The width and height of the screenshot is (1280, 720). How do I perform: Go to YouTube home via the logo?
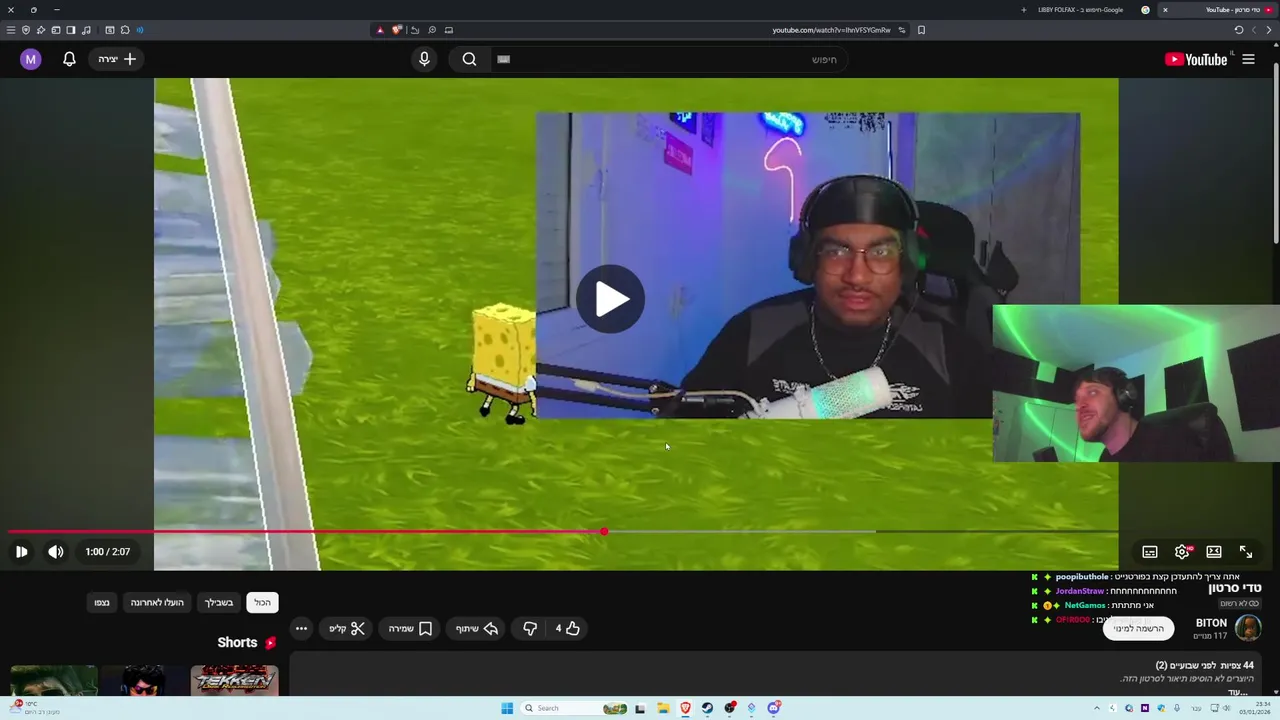[1196, 59]
